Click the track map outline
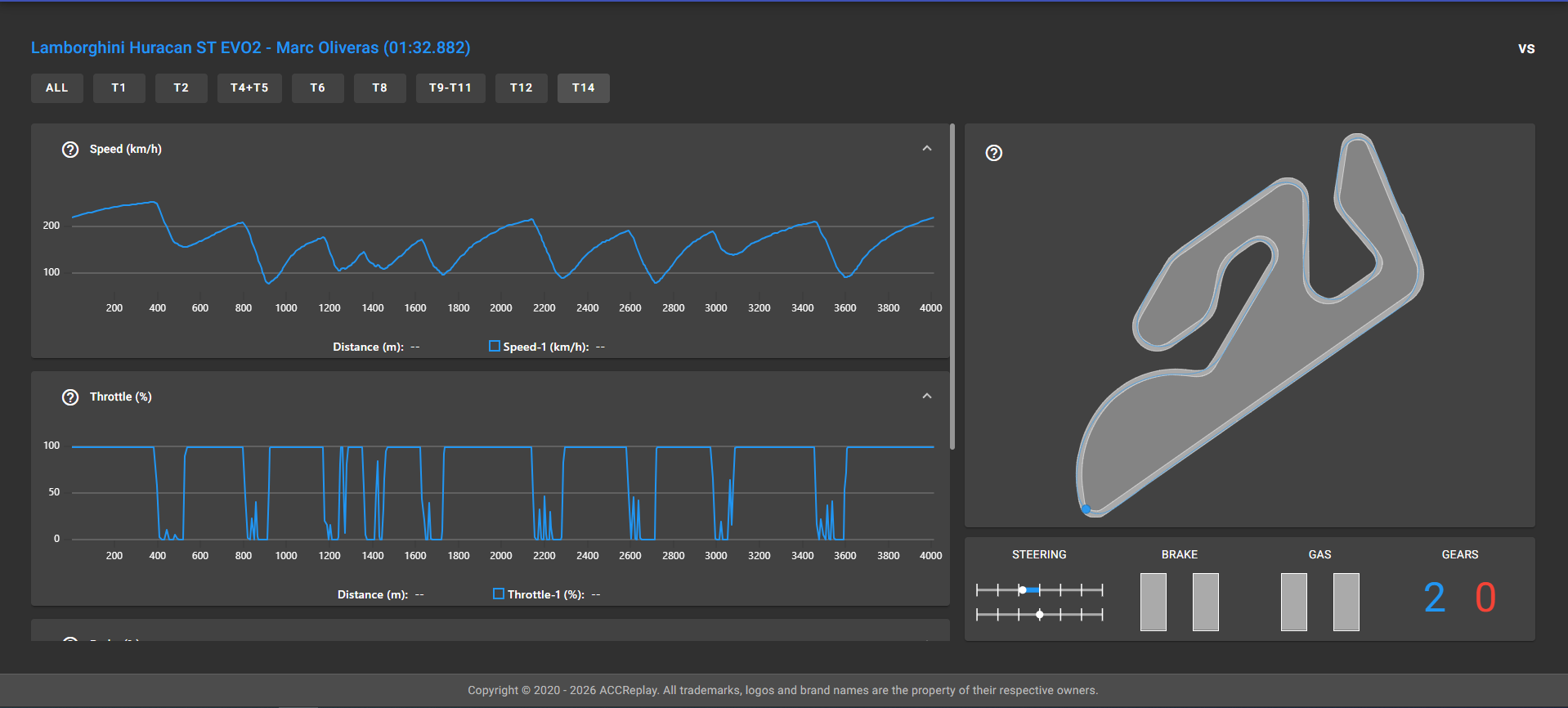 pos(1249,325)
